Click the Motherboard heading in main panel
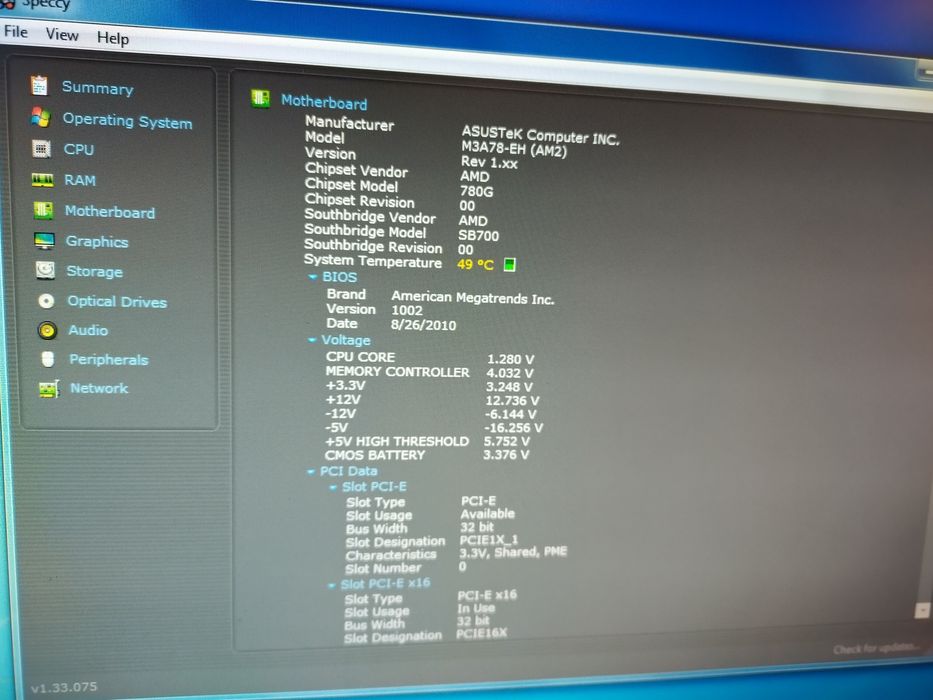This screenshot has height=700, width=933. tap(324, 102)
